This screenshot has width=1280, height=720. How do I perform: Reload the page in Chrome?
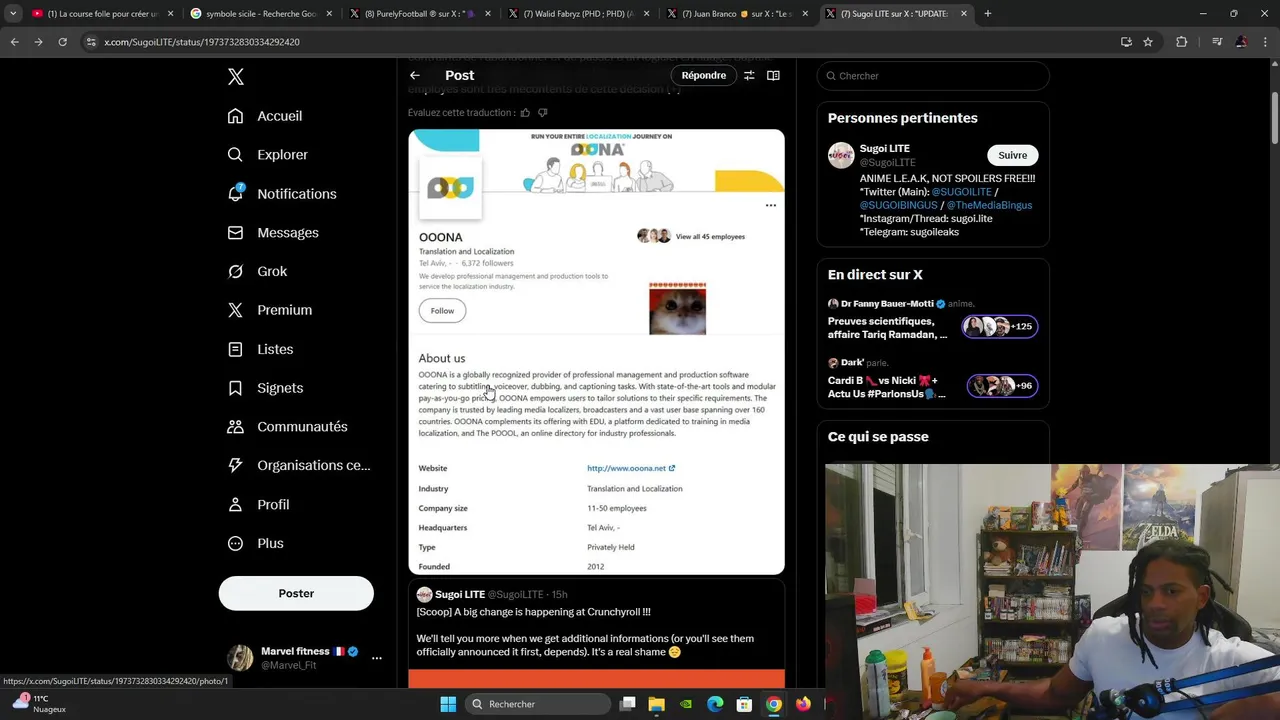(x=62, y=42)
